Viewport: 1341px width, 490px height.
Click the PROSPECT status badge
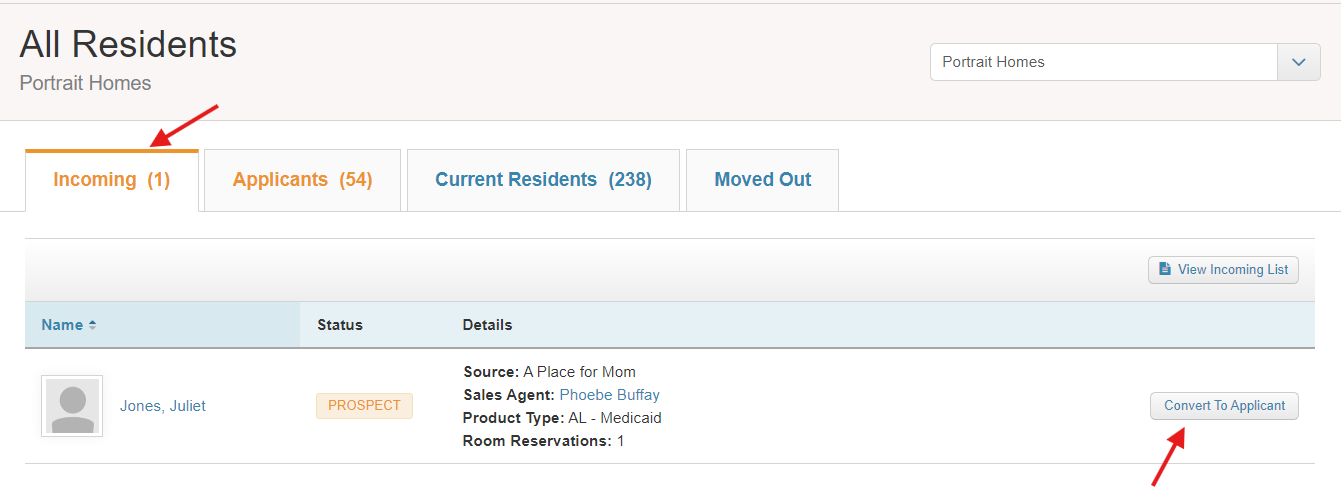[x=364, y=406]
